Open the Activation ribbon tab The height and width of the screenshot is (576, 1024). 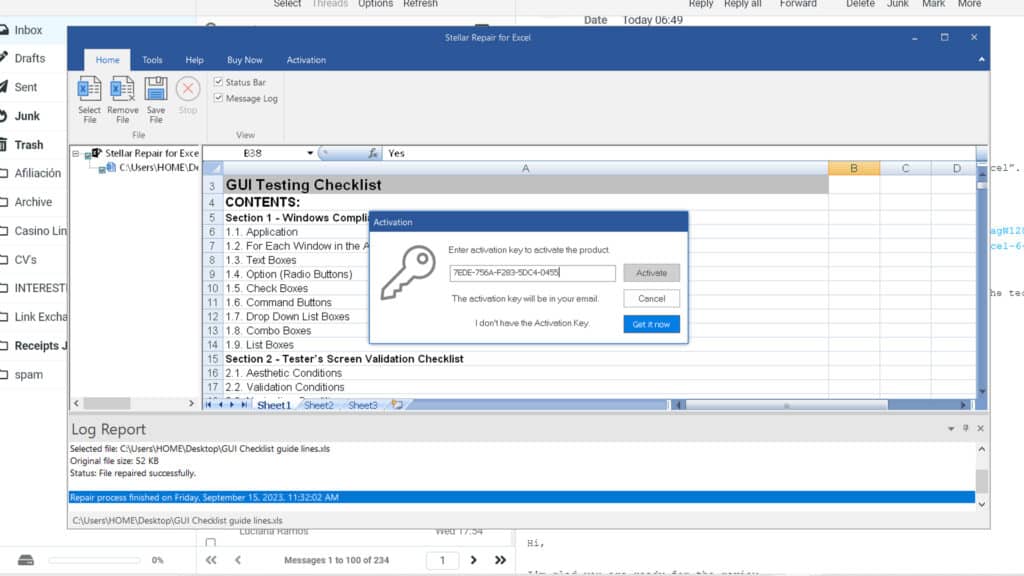click(306, 60)
